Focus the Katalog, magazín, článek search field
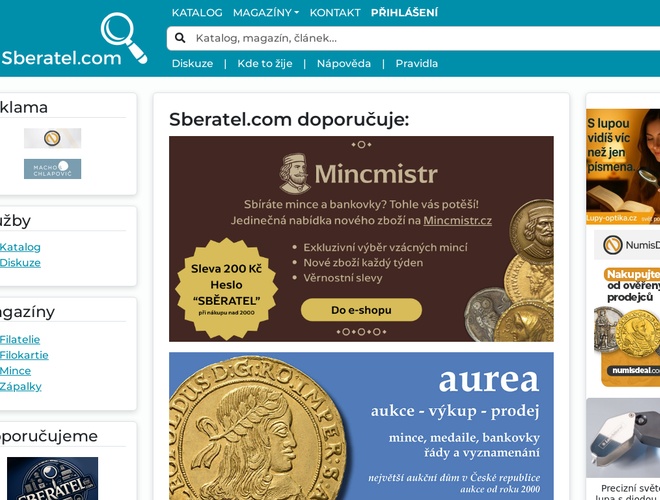Screen dimensions: 660x500 point(413,38)
